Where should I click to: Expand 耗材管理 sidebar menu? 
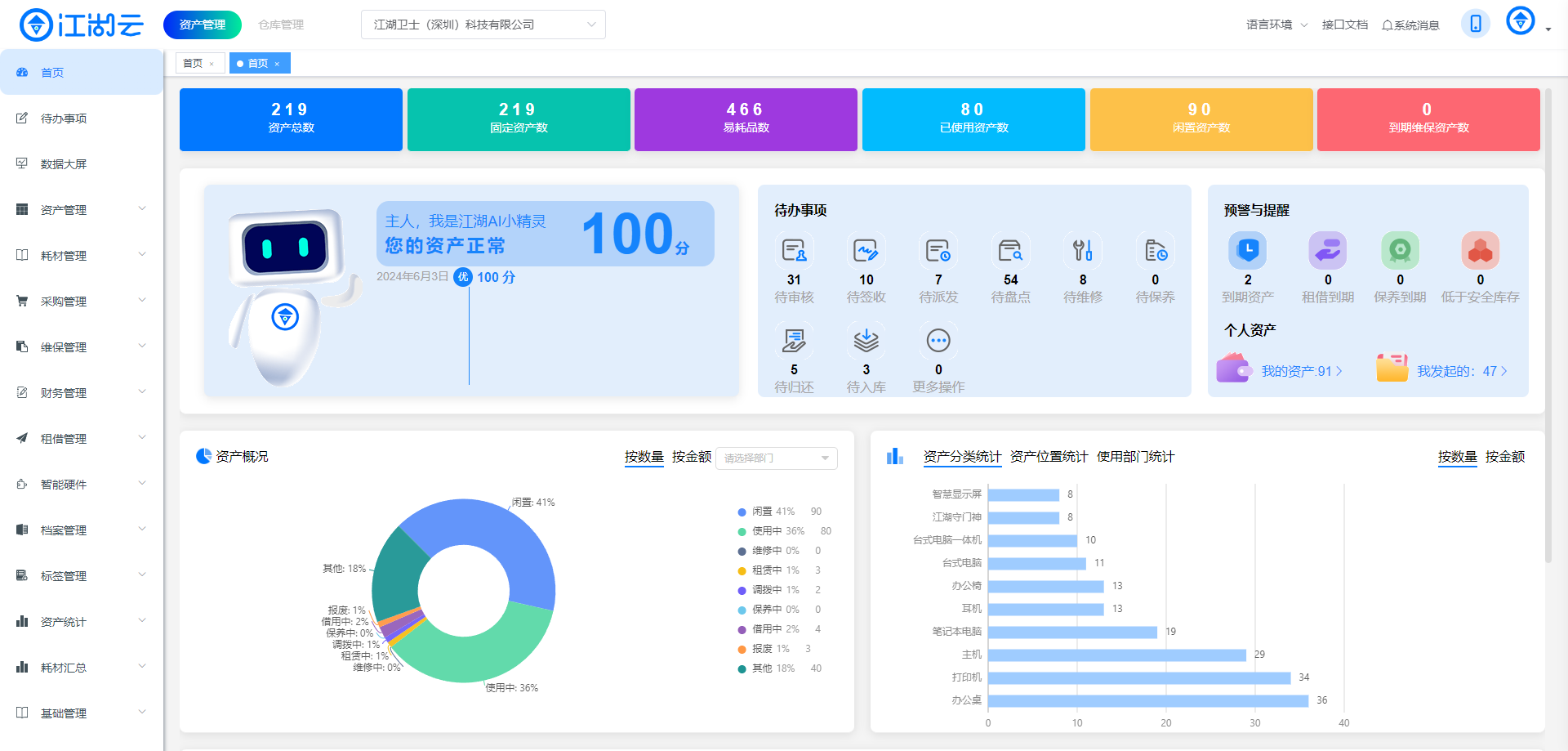click(82, 256)
